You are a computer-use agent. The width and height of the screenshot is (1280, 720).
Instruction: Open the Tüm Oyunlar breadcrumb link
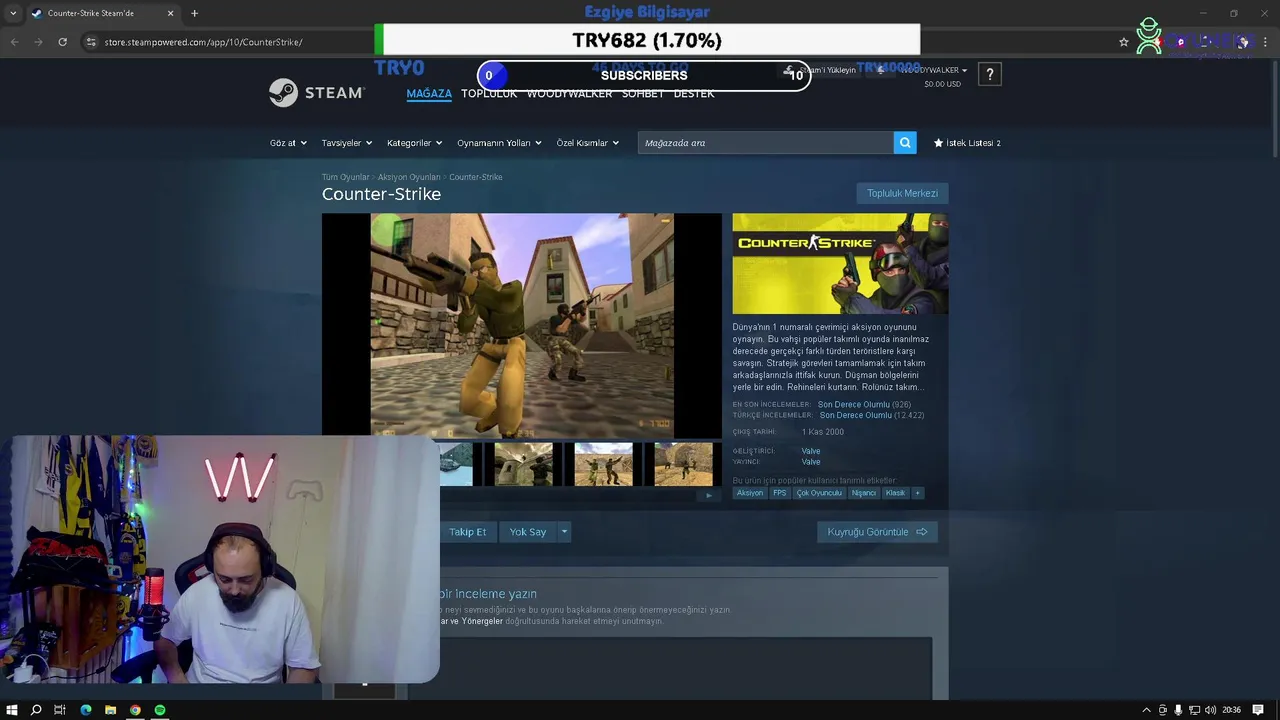coord(345,177)
